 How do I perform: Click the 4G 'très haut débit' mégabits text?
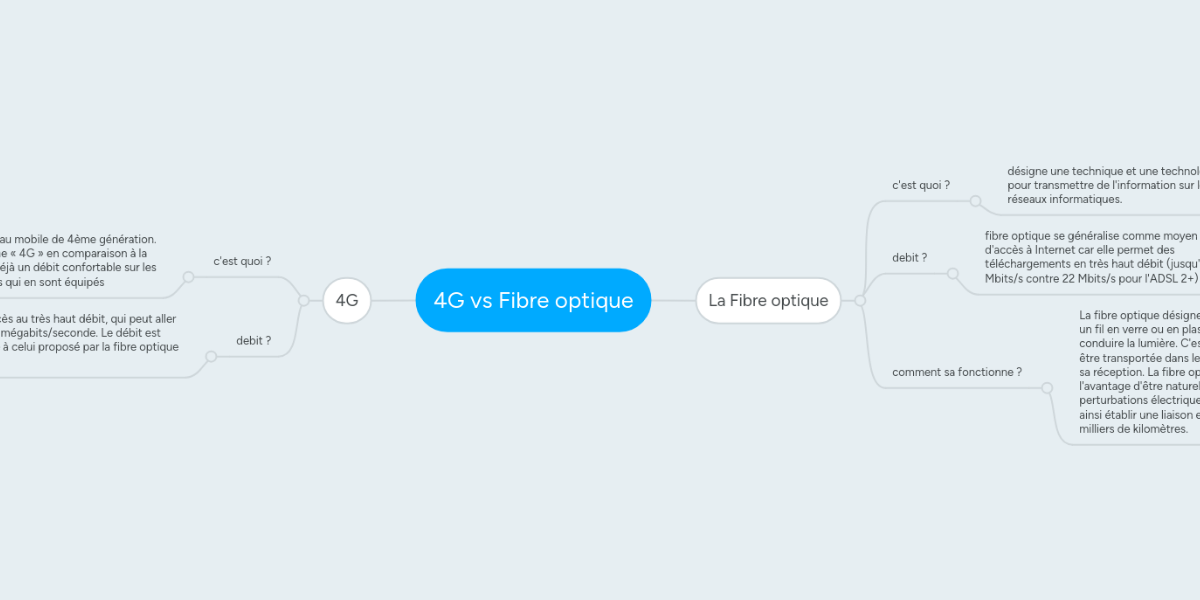pyautogui.click(x=89, y=333)
